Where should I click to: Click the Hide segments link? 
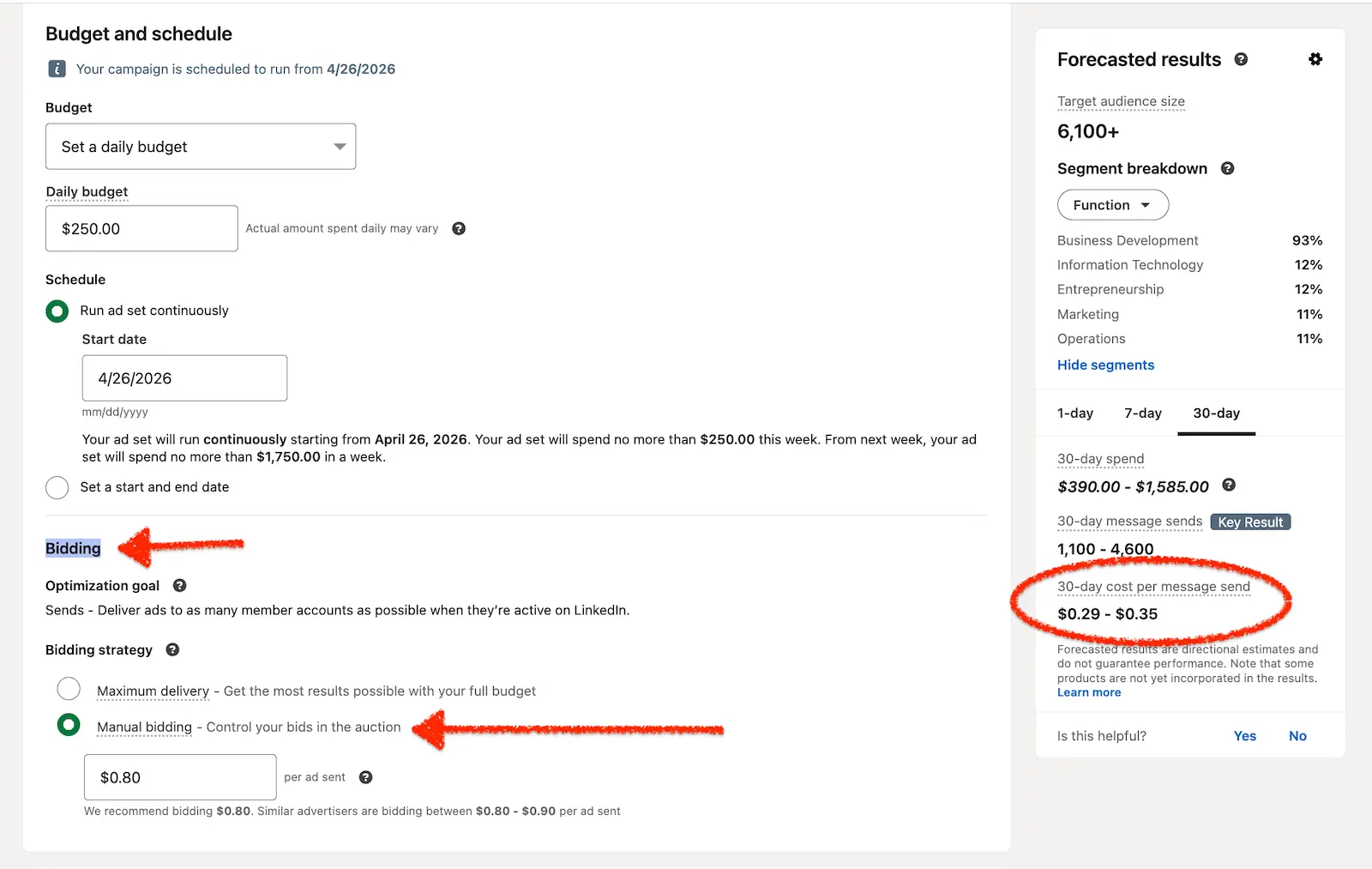click(1105, 365)
